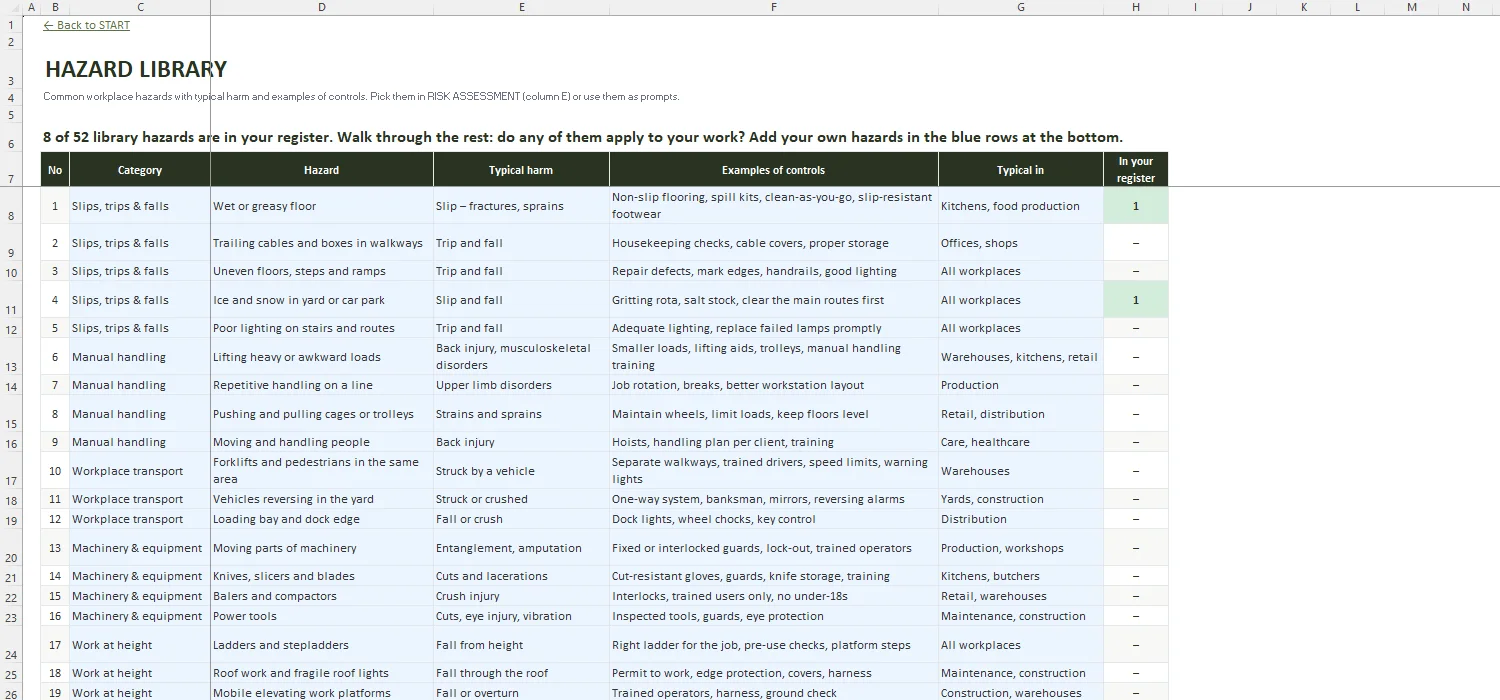Select Repetitive handling on a line cell
Image resolution: width=1500 pixels, height=700 pixels.
[x=322, y=385]
